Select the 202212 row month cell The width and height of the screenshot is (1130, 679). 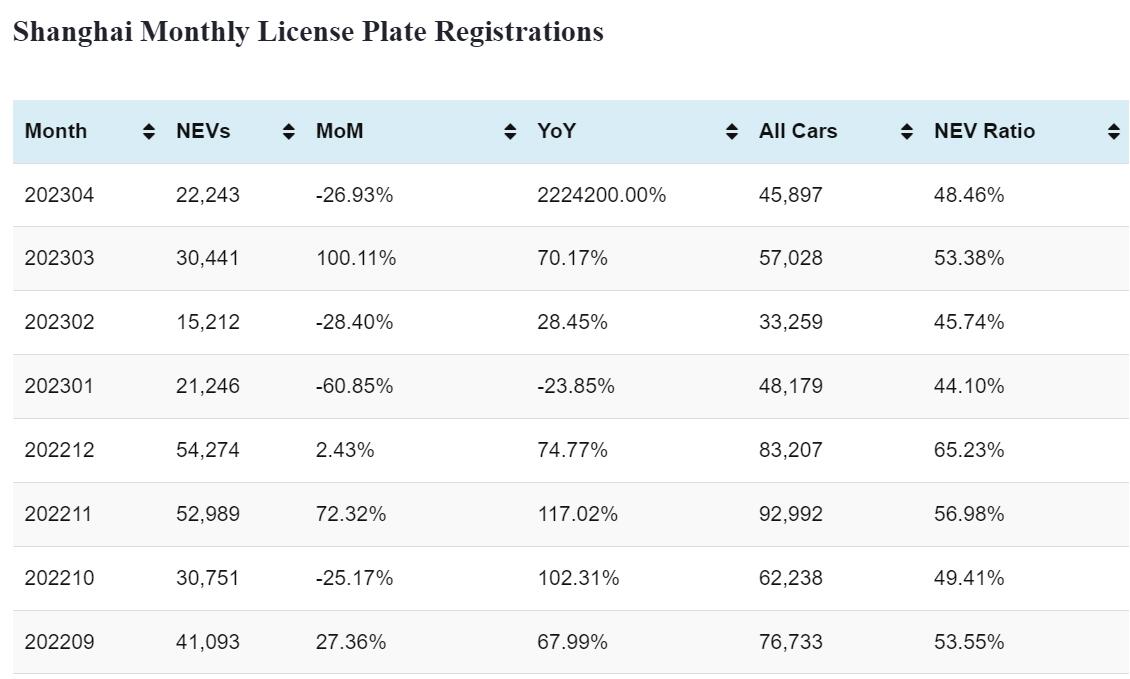59,450
